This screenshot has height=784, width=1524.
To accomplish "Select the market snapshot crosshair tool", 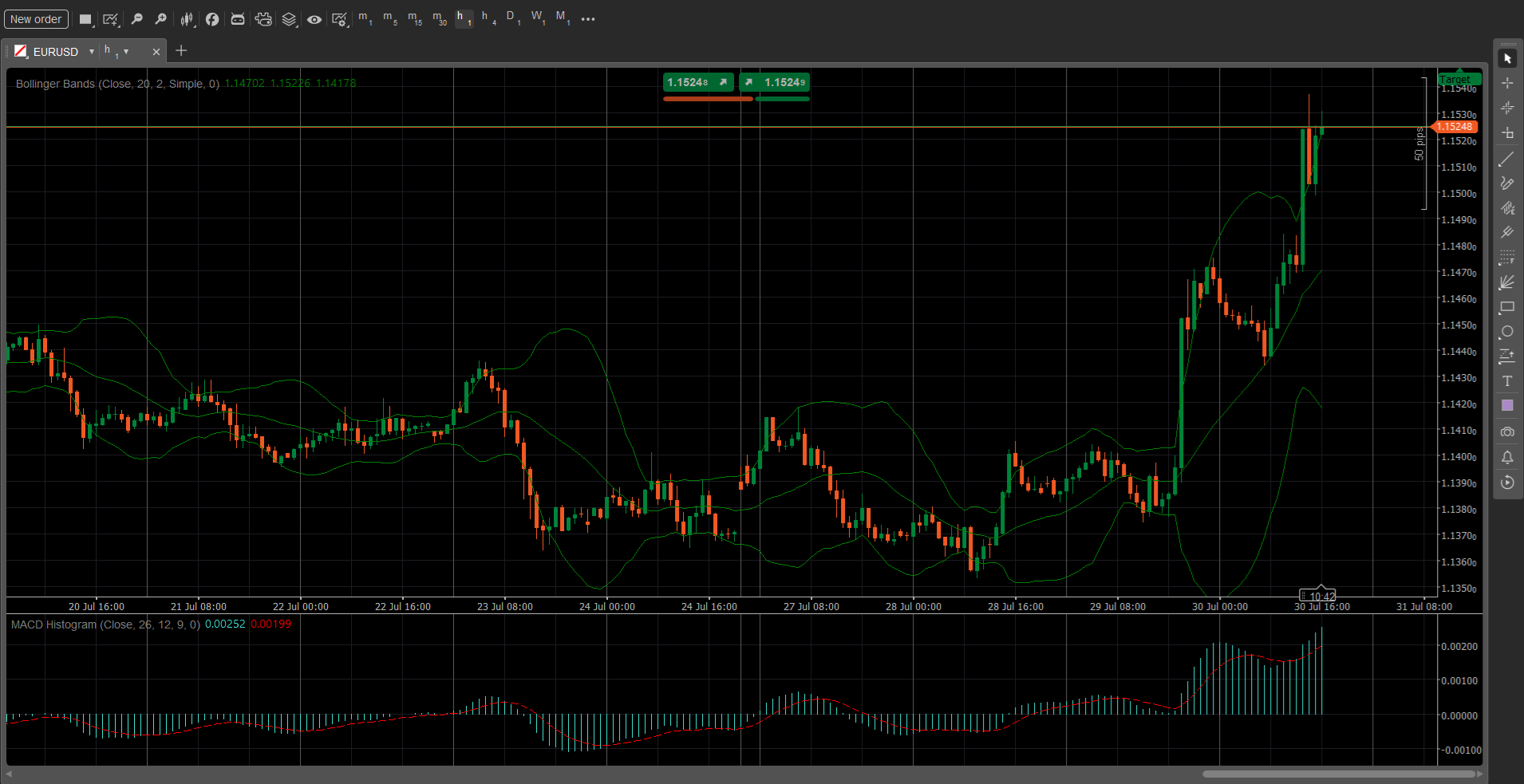I will (x=1507, y=108).
